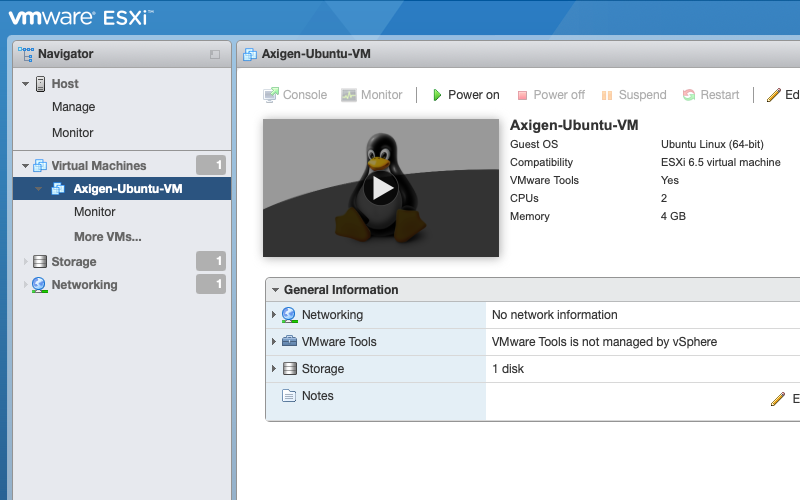Click the pencil icon to edit Notes
The width and height of the screenshot is (800, 500).
pyautogui.click(x=778, y=399)
